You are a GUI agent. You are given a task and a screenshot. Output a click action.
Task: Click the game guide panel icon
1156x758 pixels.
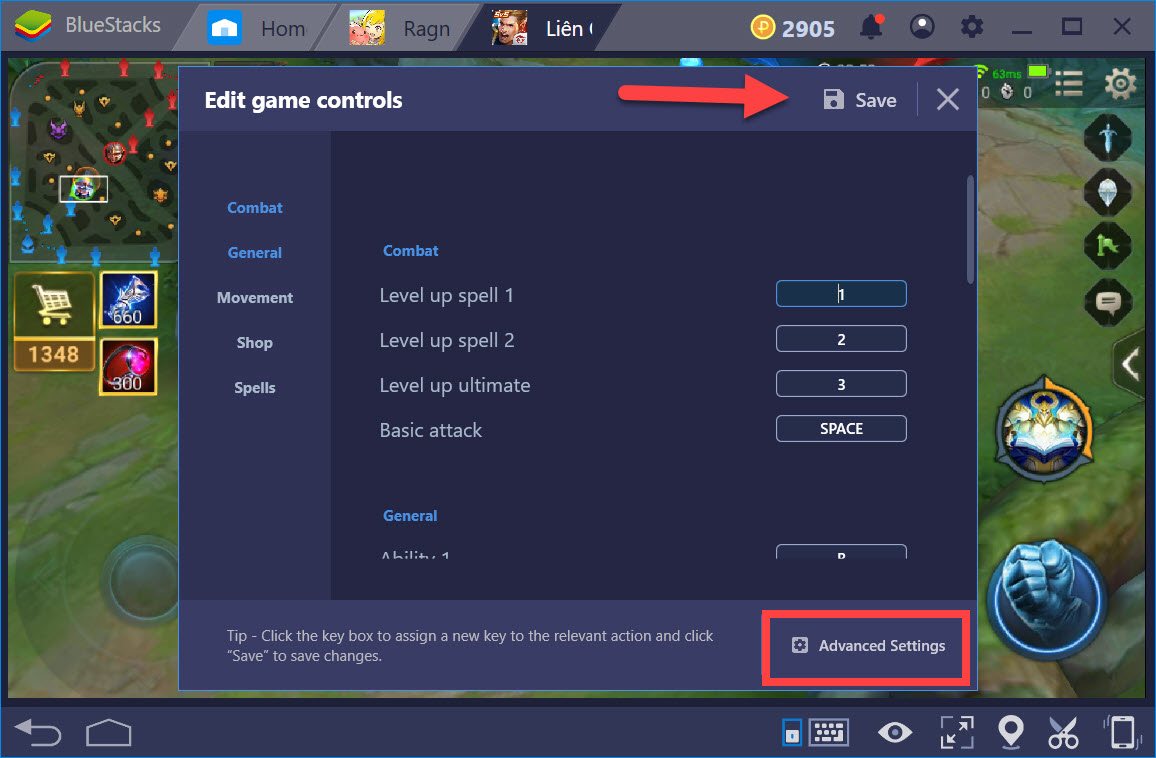791,732
